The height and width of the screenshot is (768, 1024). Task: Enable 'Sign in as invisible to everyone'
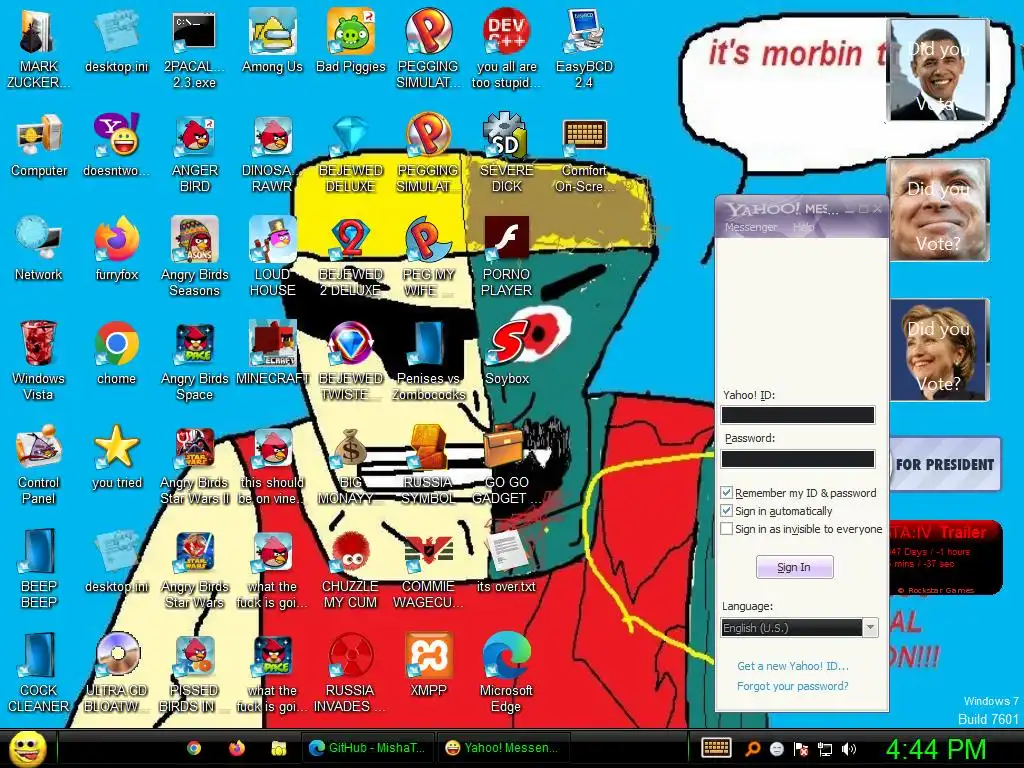(x=726, y=529)
